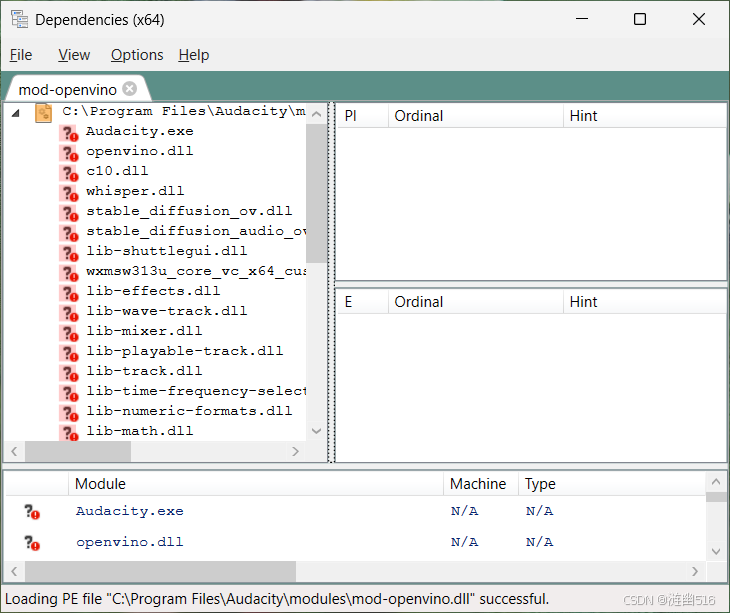Screen dimensions: 730x613
Task: Sort module list by Machine column
Action: [481, 484]
